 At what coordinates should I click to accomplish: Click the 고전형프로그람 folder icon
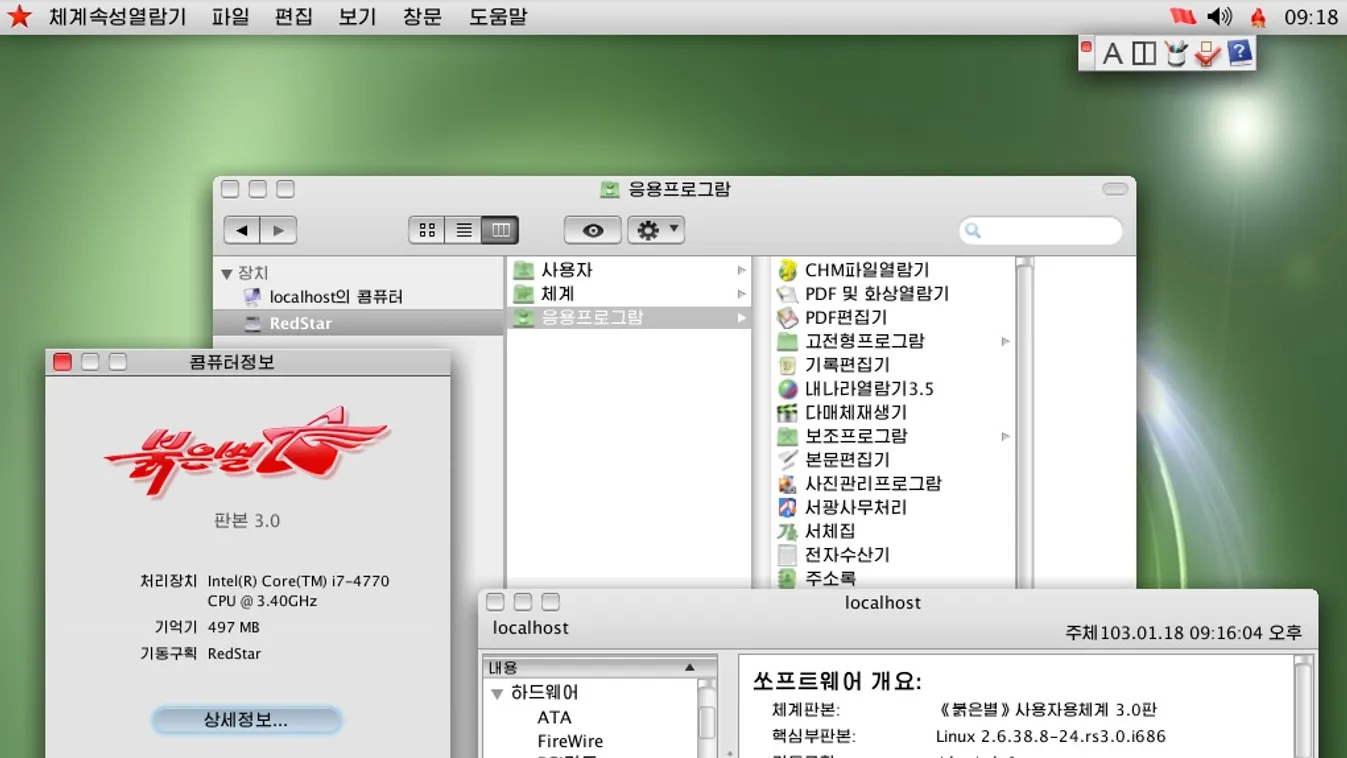(x=788, y=341)
